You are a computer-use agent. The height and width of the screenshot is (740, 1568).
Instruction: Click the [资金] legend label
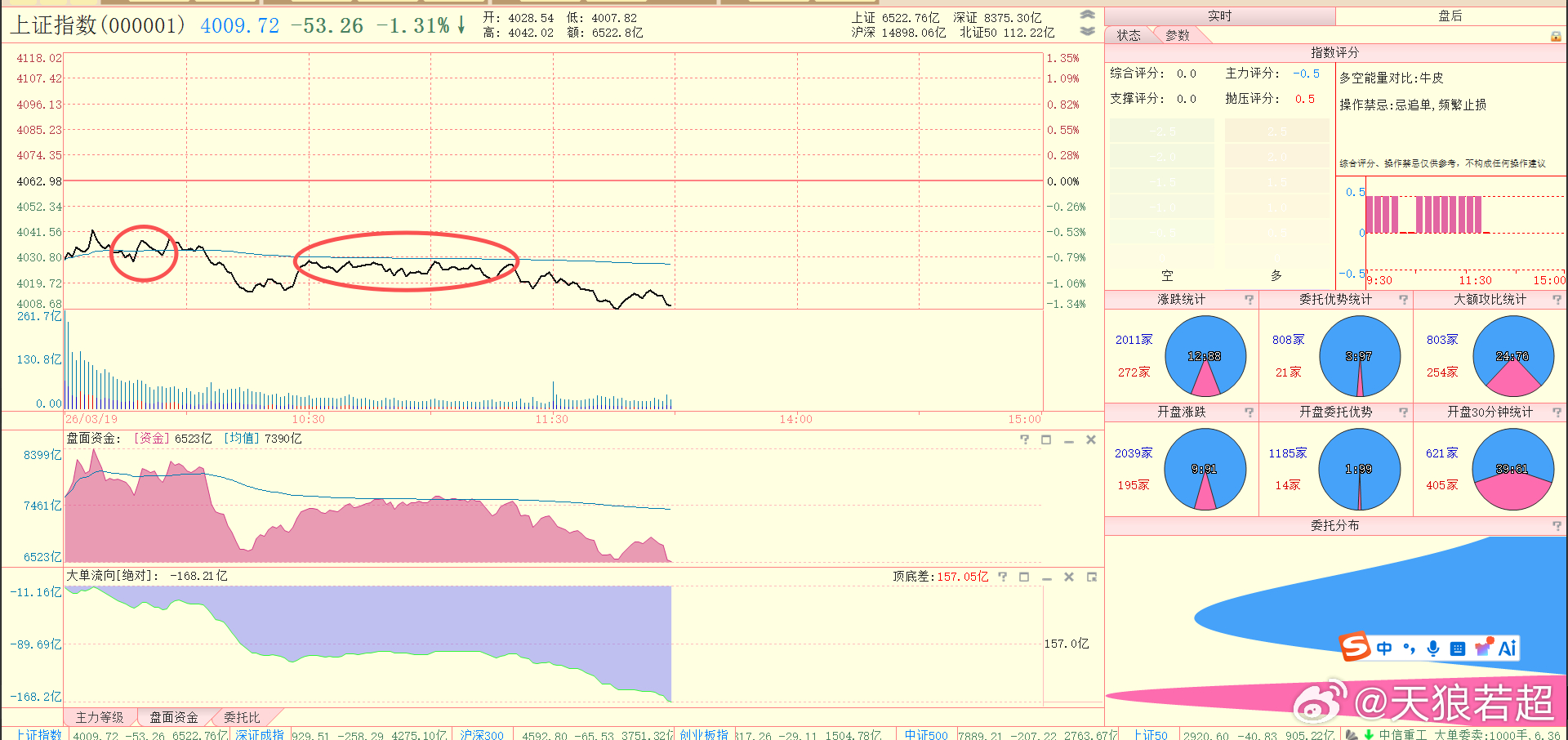click(152, 439)
